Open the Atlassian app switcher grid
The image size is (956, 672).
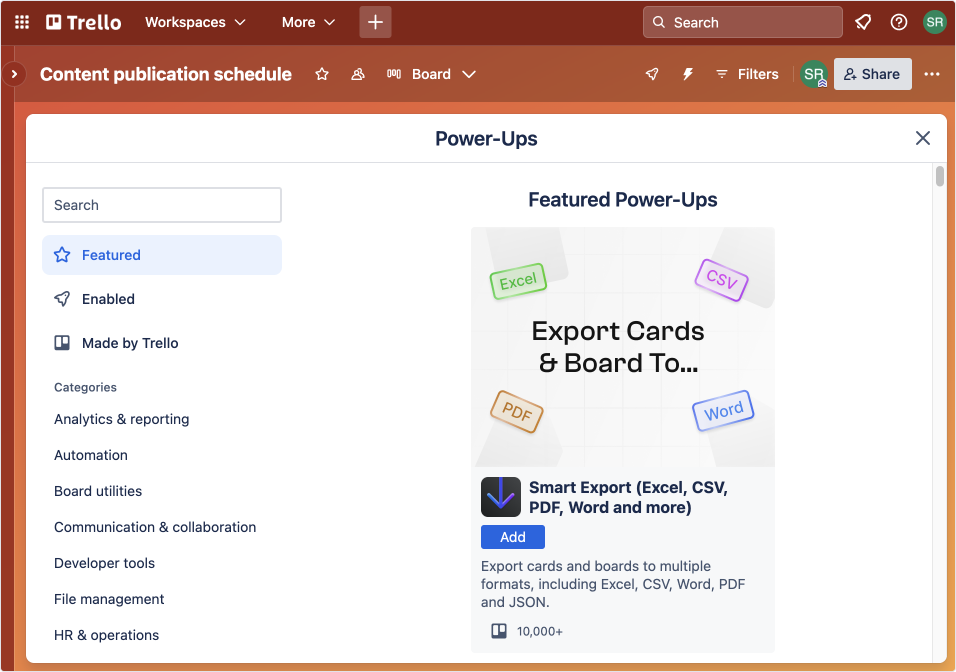(21, 21)
